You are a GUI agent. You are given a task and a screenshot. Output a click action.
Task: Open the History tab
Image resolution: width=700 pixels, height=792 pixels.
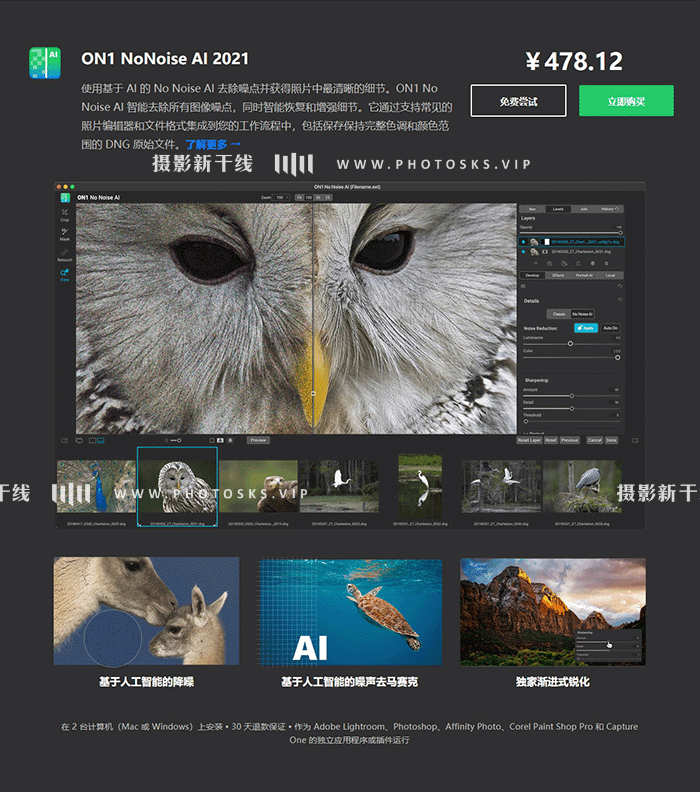pyautogui.click(x=610, y=209)
